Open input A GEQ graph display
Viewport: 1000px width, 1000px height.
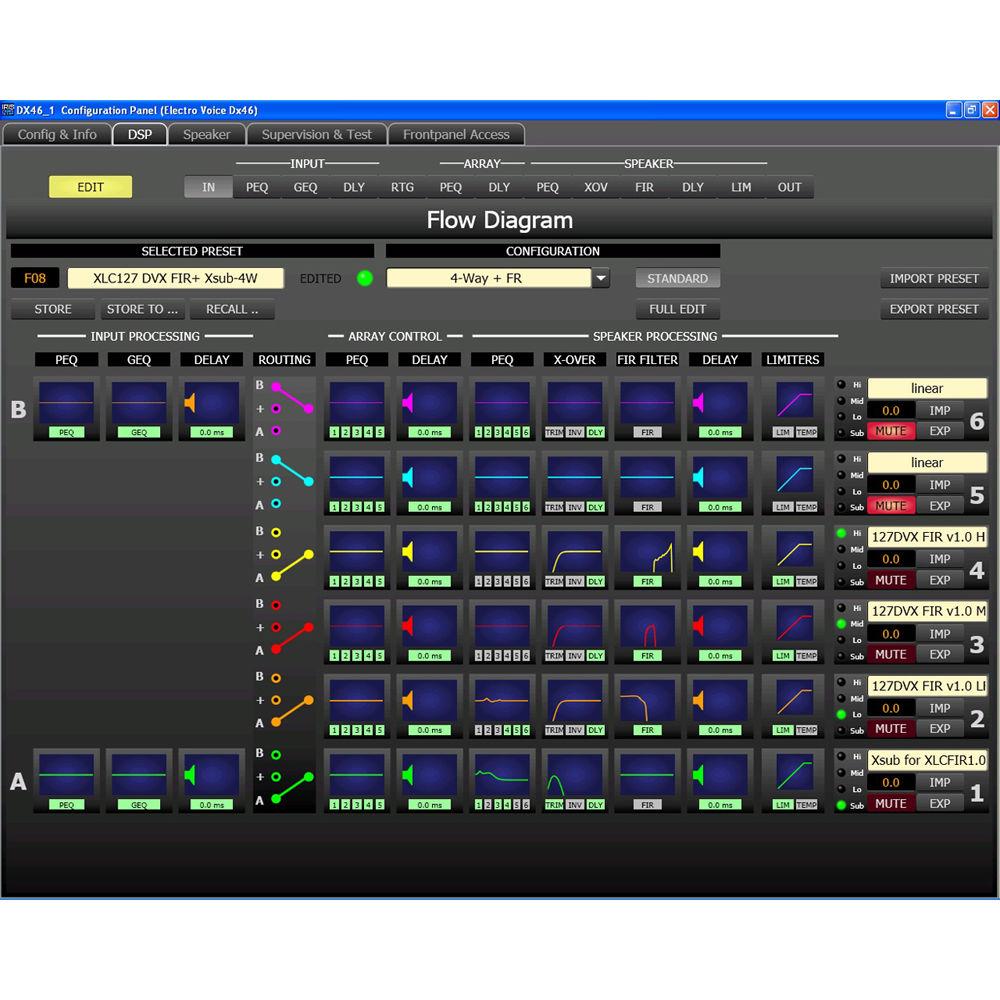click(x=139, y=775)
